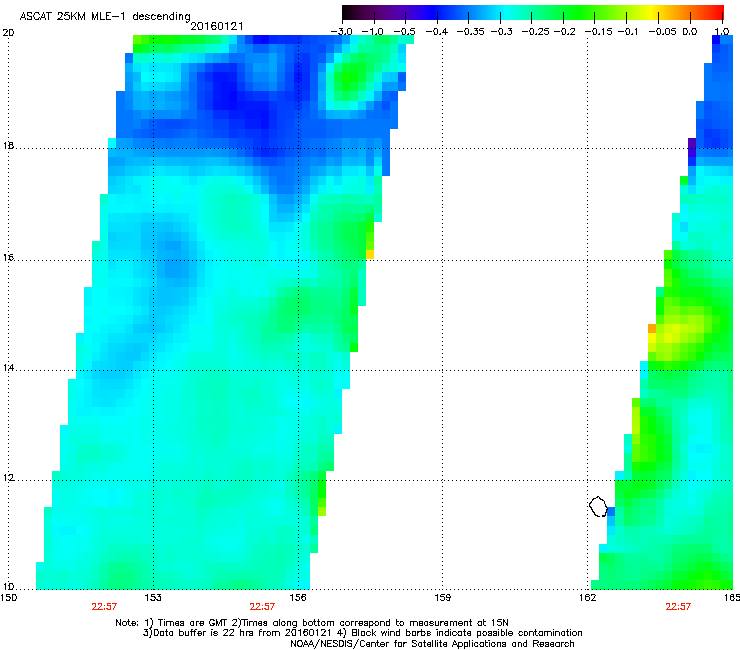Image resolution: width=740 pixels, height=650 pixels.
Task: Click the longitude axis label '153'
Action: 153,598
